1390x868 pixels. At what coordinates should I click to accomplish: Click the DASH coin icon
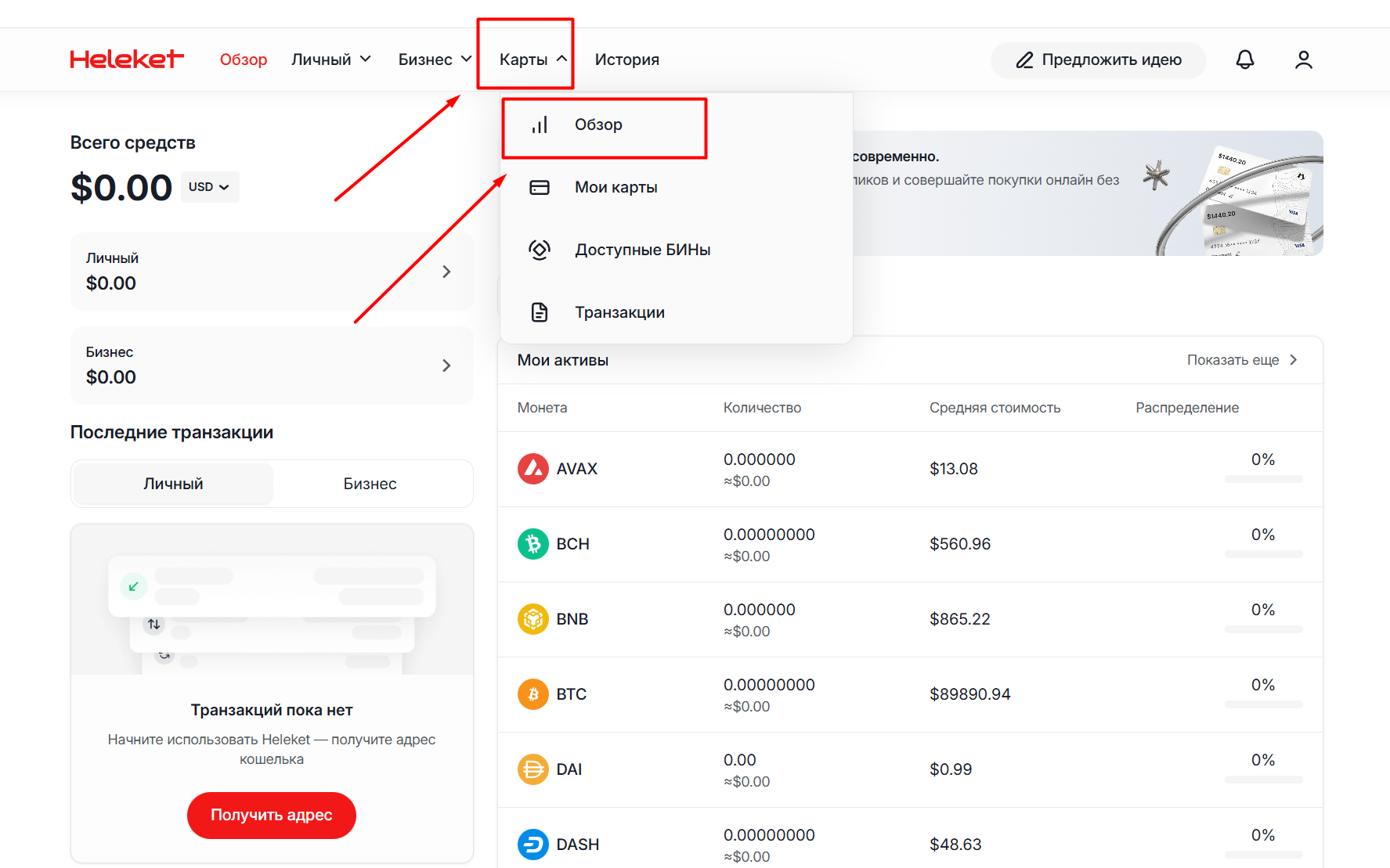pos(533,845)
